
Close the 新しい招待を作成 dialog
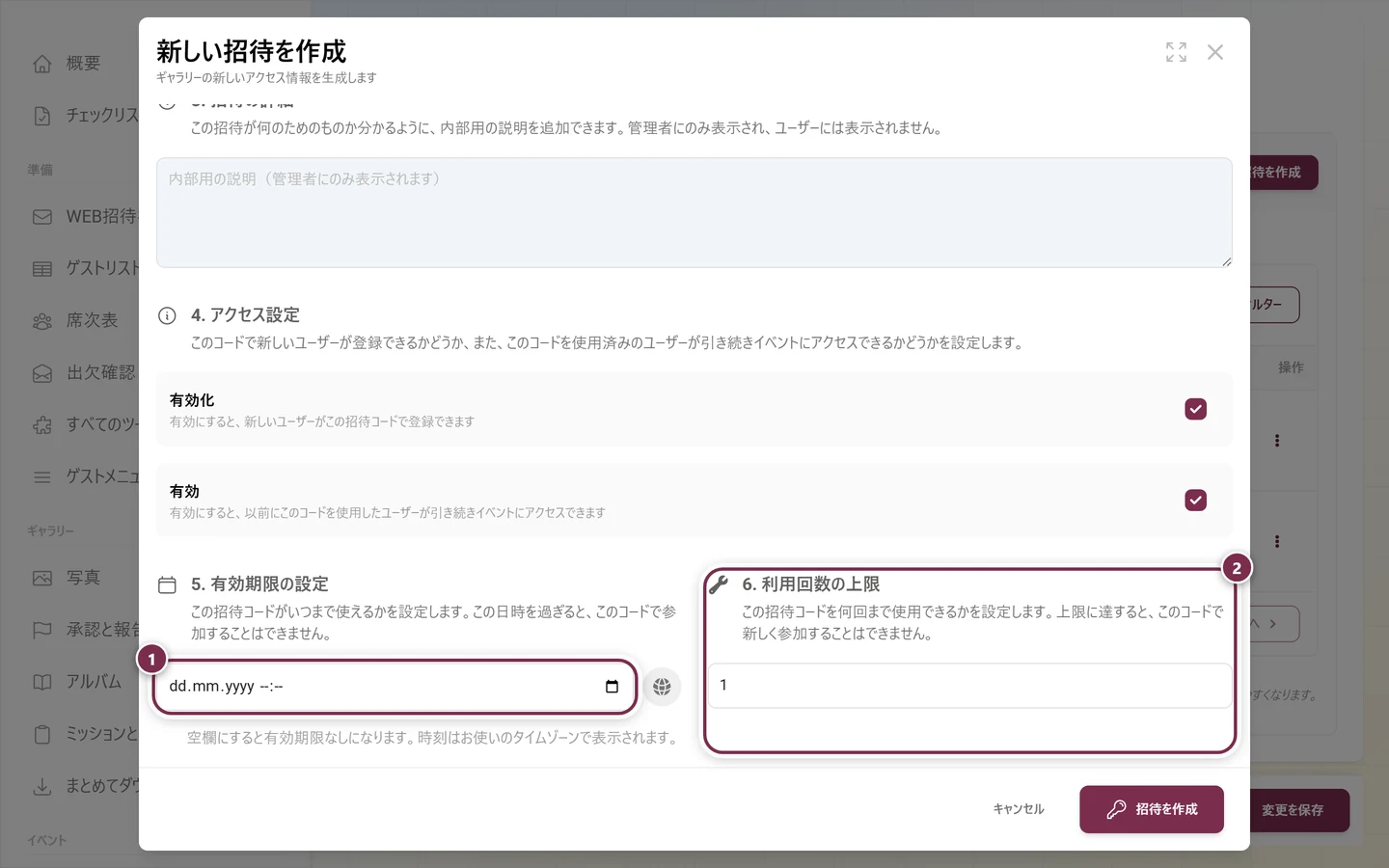pyautogui.click(x=1215, y=52)
